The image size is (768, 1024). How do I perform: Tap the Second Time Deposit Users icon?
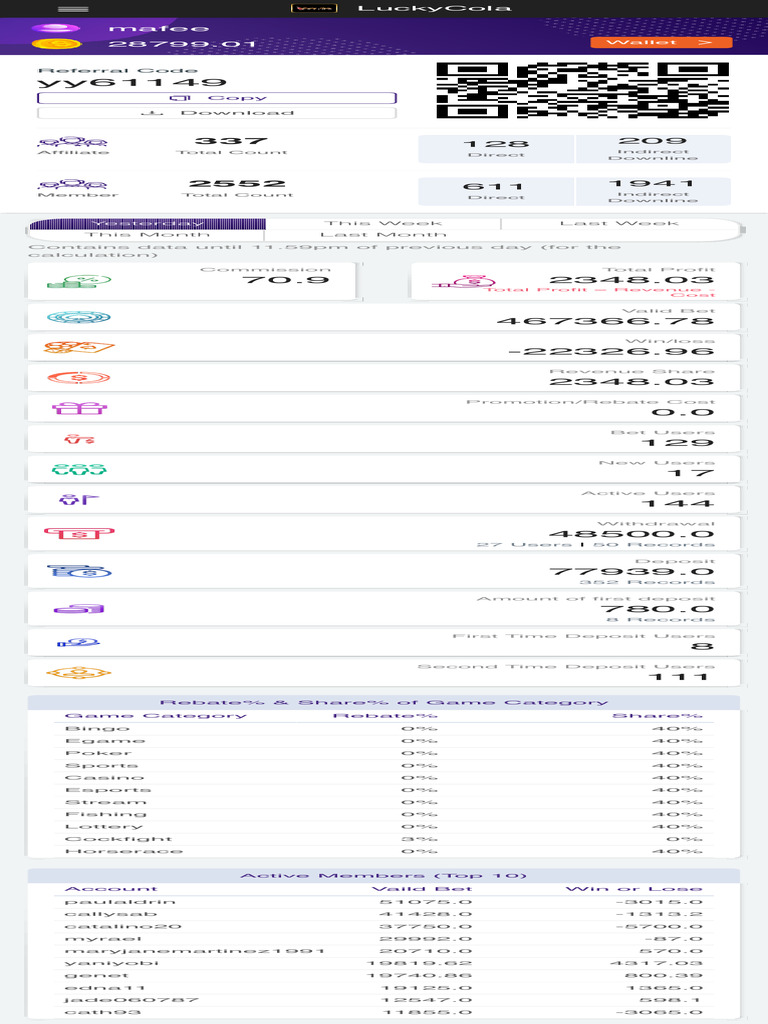(79, 673)
